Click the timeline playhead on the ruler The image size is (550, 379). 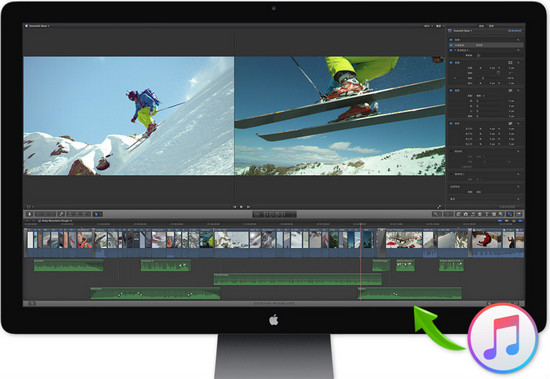pos(360,224)
